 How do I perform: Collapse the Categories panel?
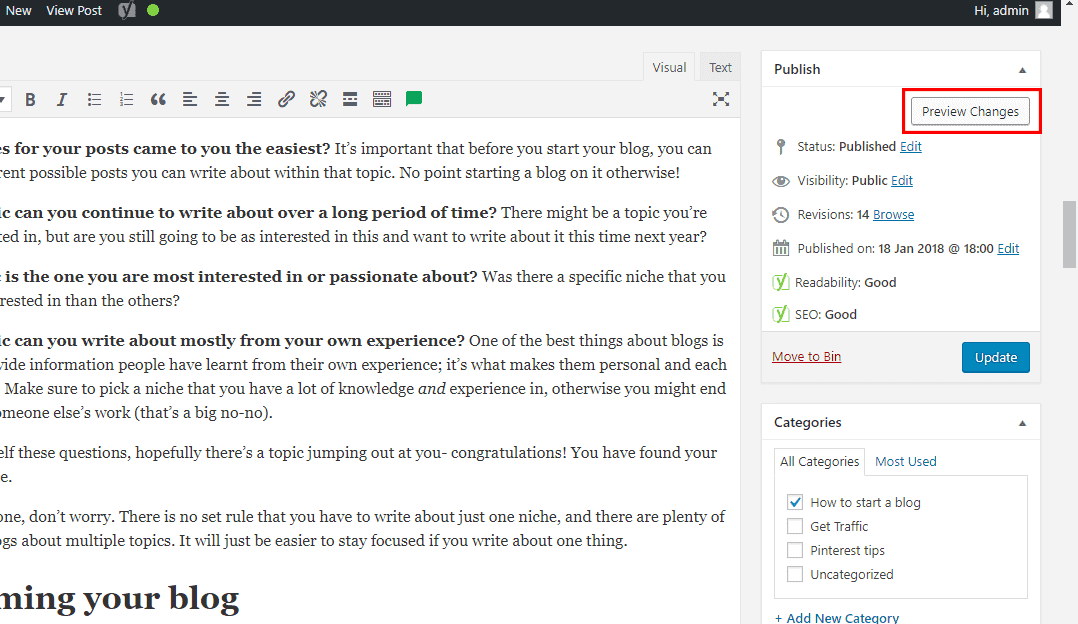tap(1022, 422)
